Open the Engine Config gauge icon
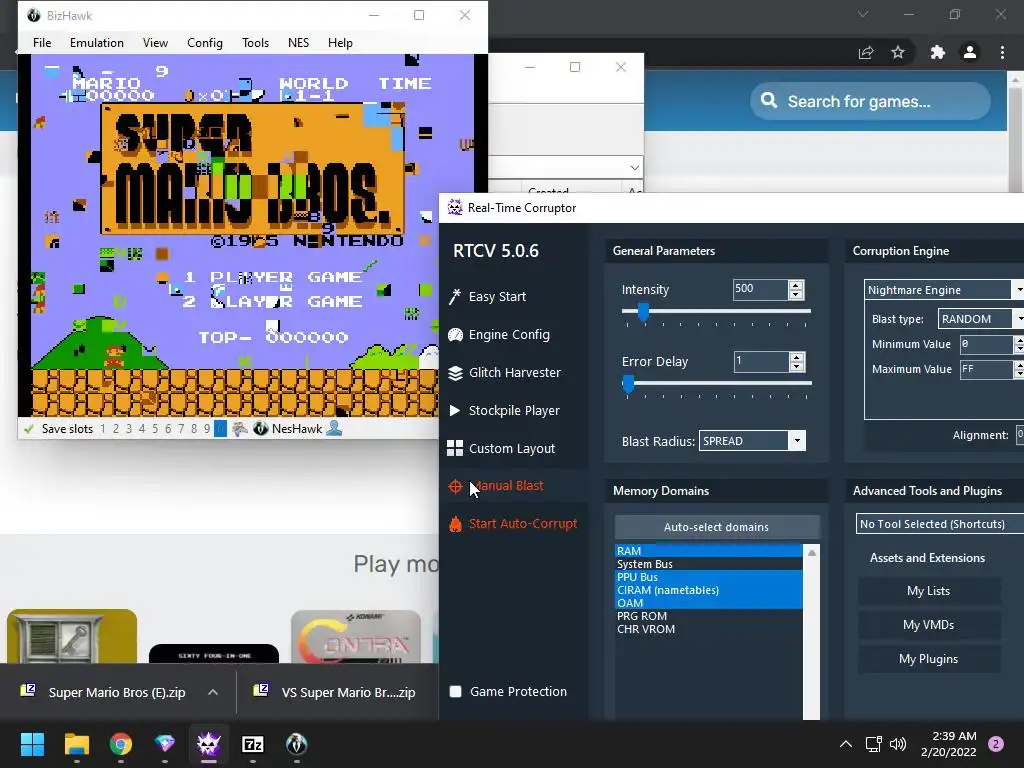1024x768 pixels. [x=455, y=334]
